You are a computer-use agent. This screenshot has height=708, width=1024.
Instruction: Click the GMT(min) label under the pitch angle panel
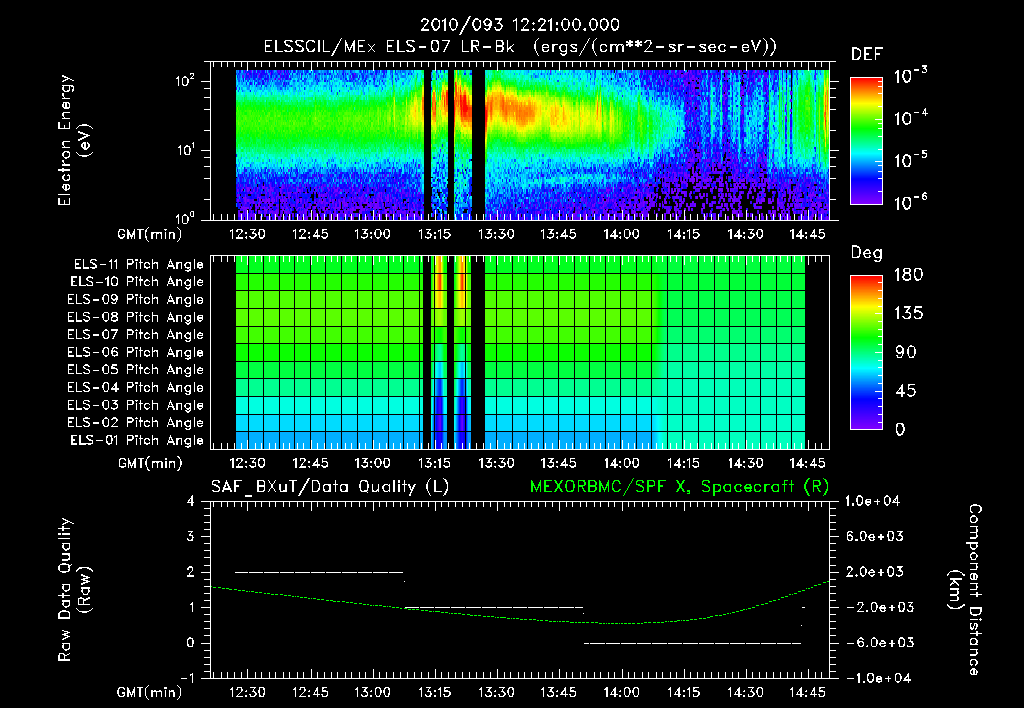point(150,463)
